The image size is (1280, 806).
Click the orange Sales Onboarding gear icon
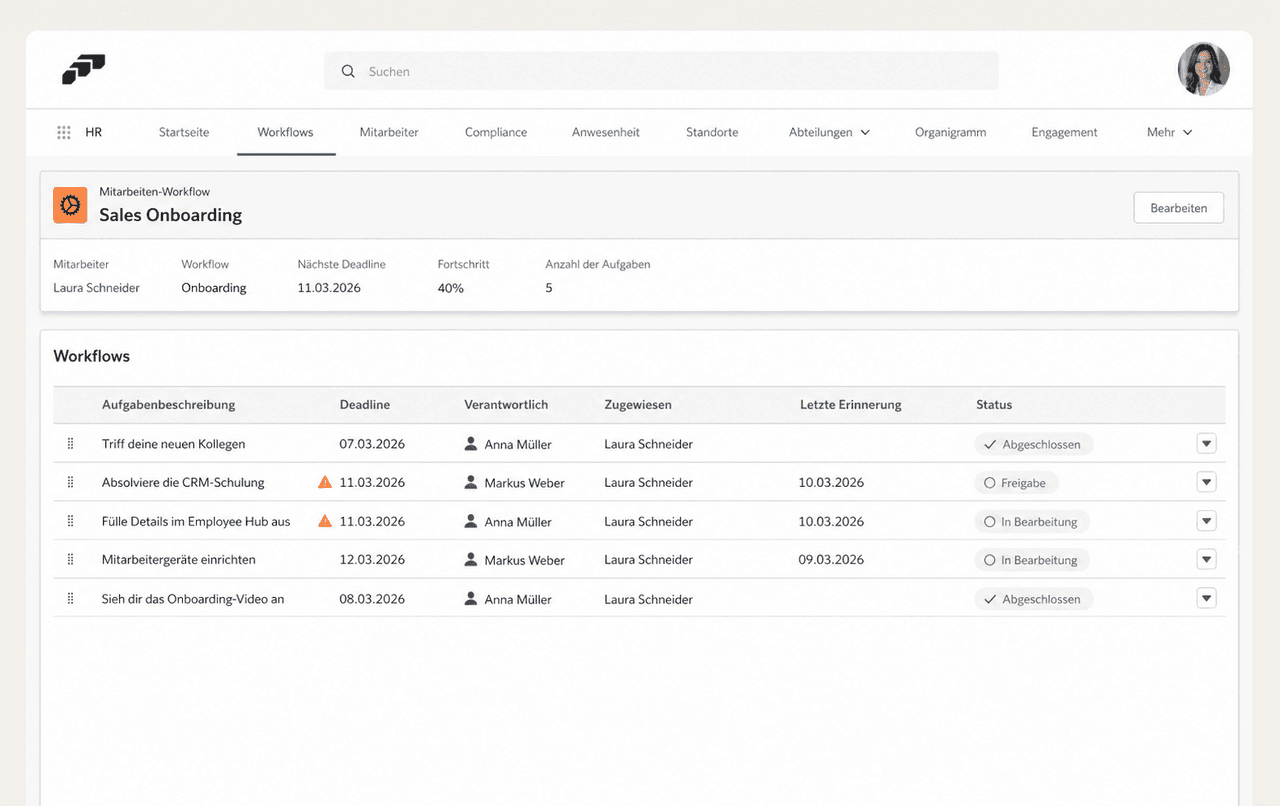(70, 205)
